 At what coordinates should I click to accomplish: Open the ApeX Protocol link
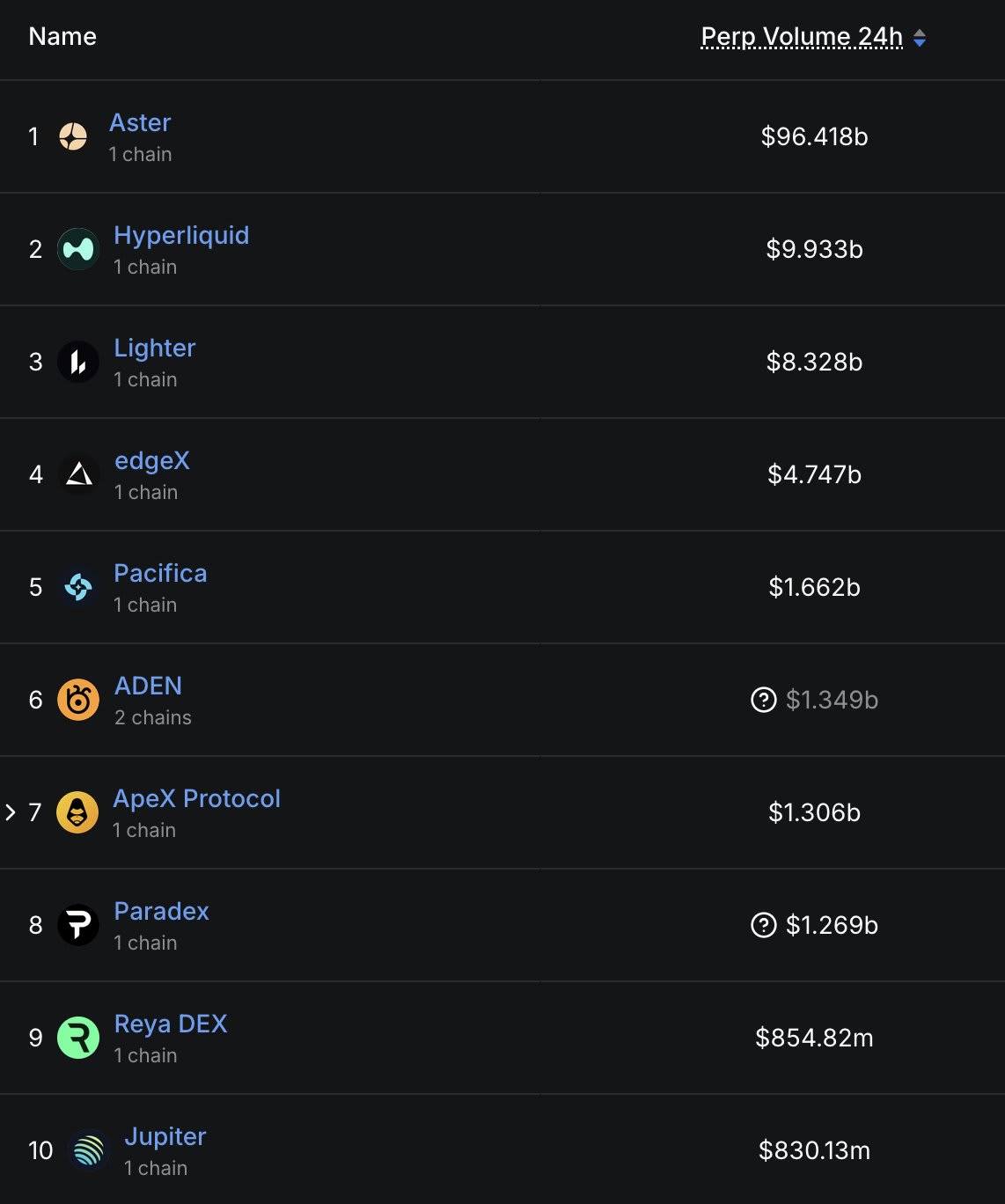pos(197,798)
